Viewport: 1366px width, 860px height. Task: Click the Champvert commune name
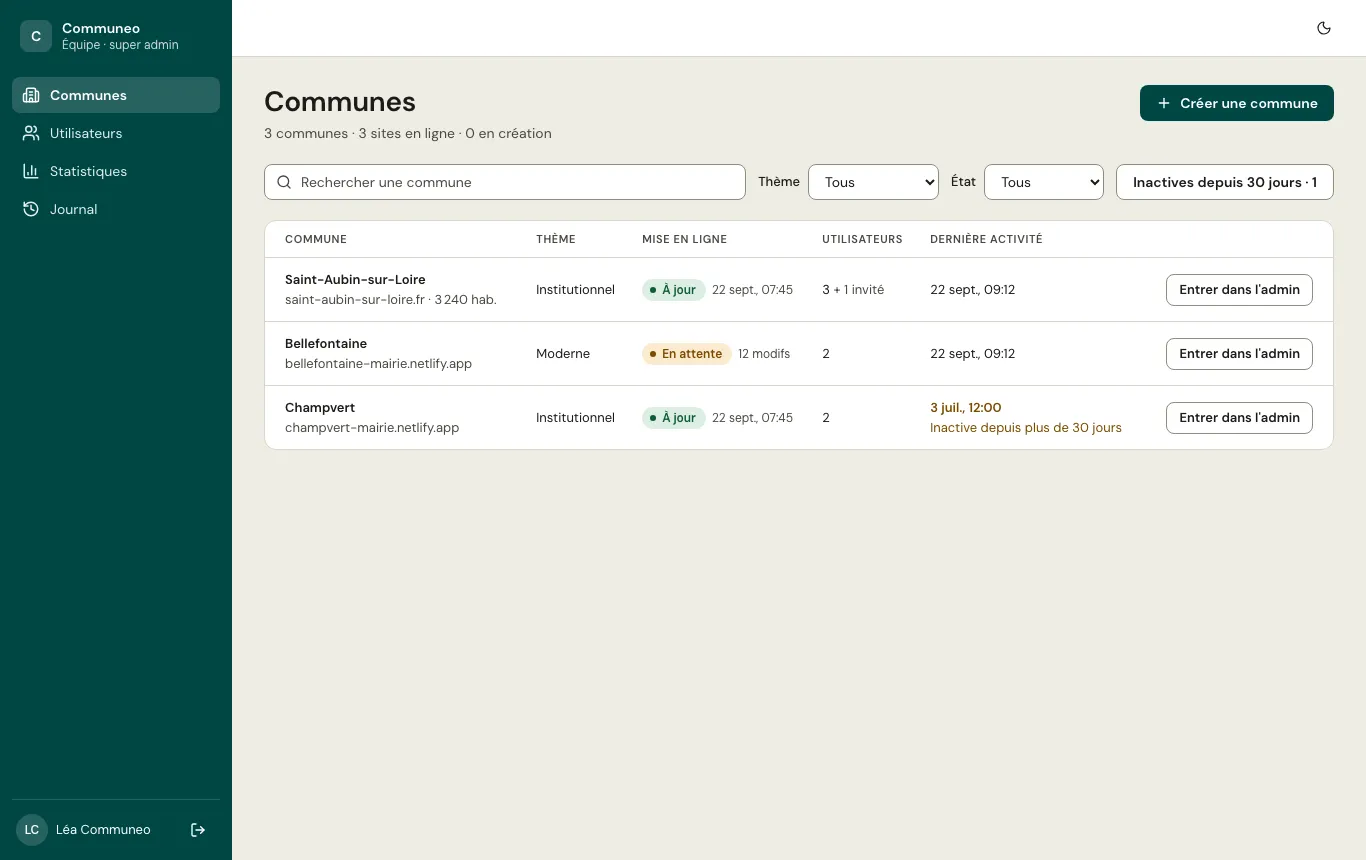coord(320,408)
